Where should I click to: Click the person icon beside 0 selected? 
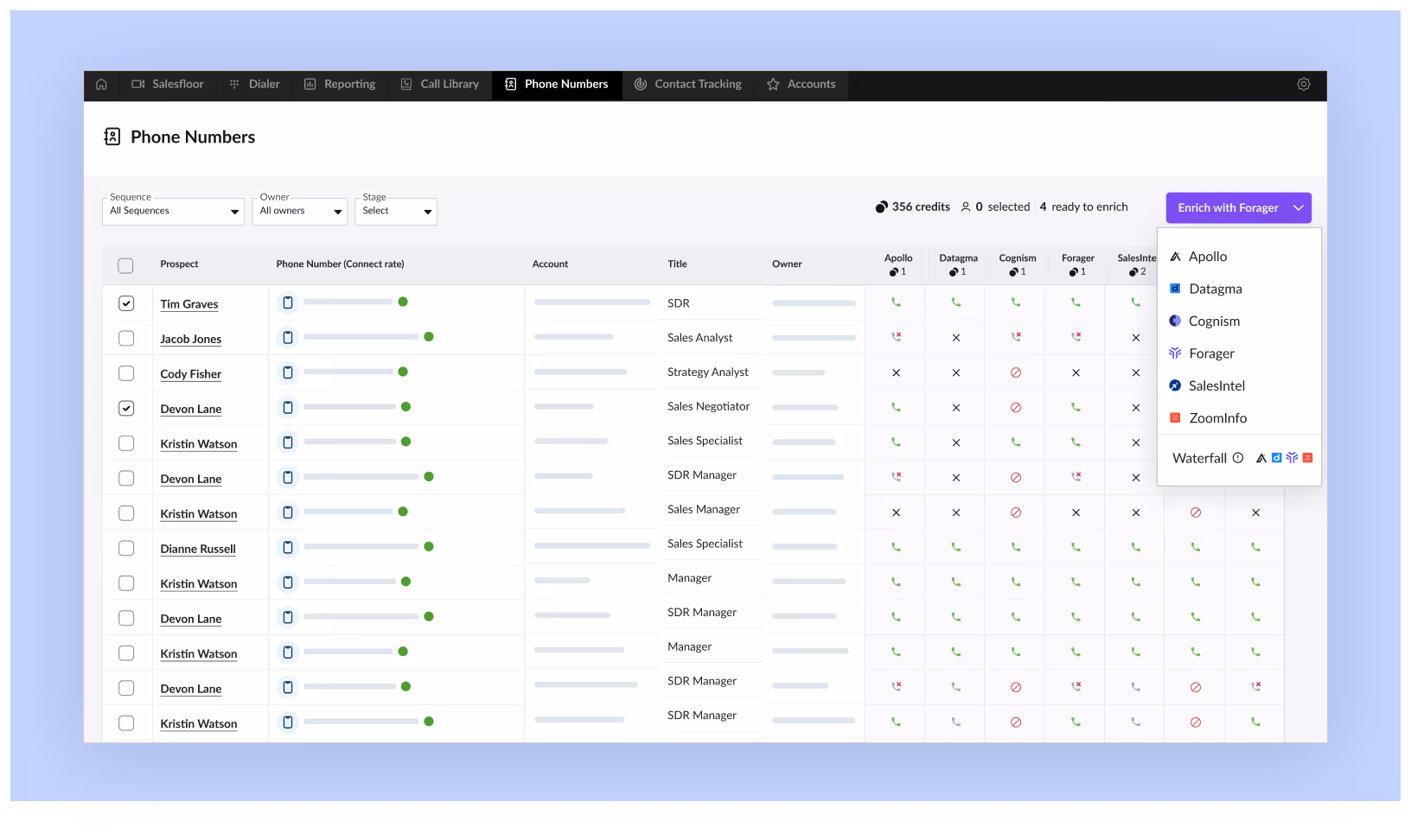966,207
